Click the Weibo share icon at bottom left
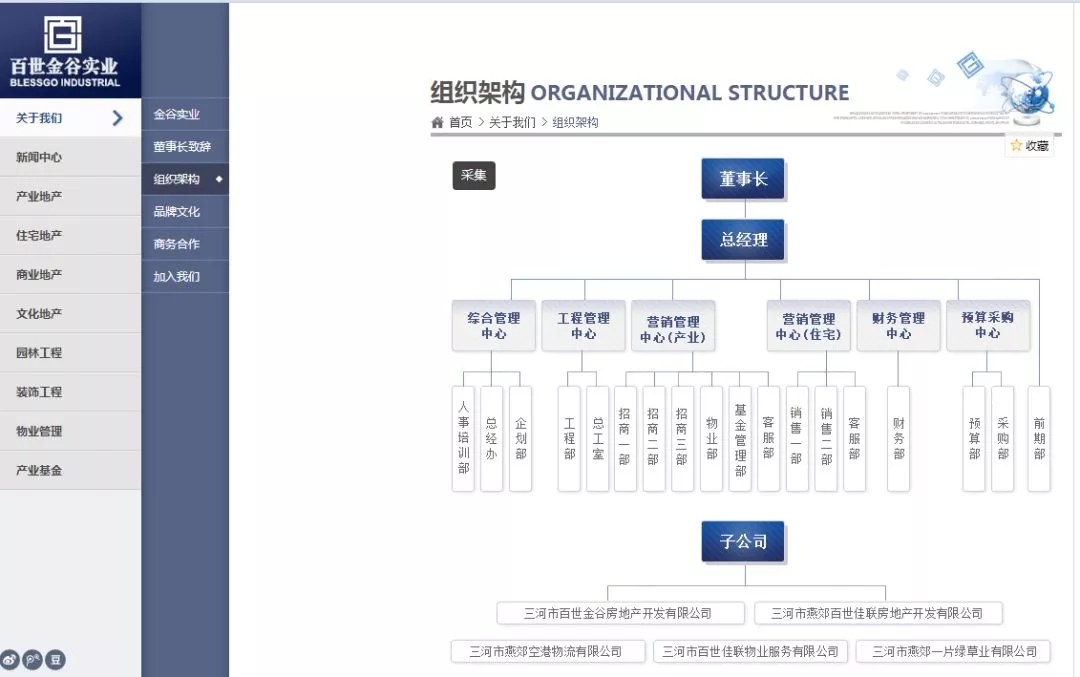1080x677 pixels. [13, 659]
